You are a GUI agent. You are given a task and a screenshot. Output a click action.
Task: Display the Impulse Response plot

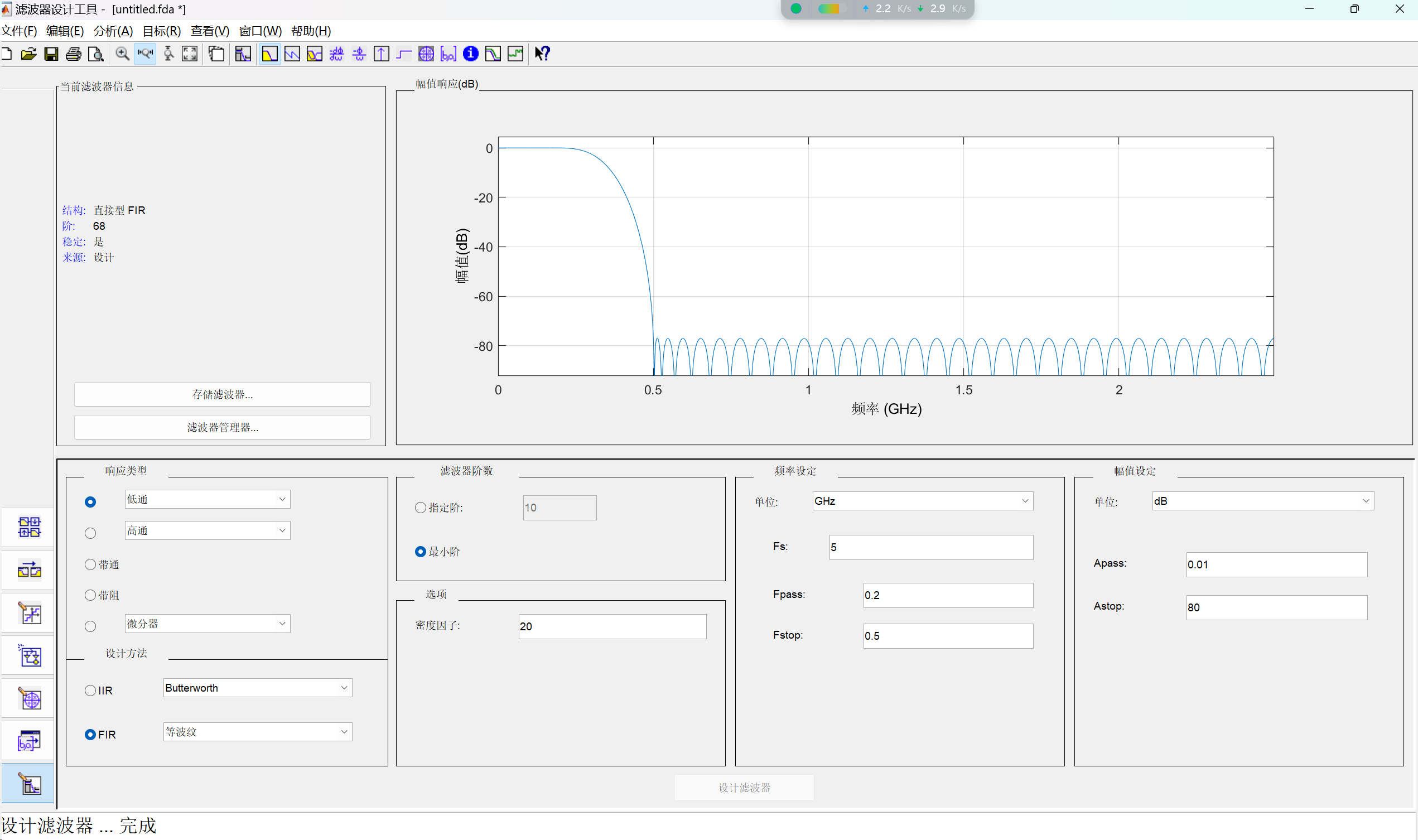382,54
